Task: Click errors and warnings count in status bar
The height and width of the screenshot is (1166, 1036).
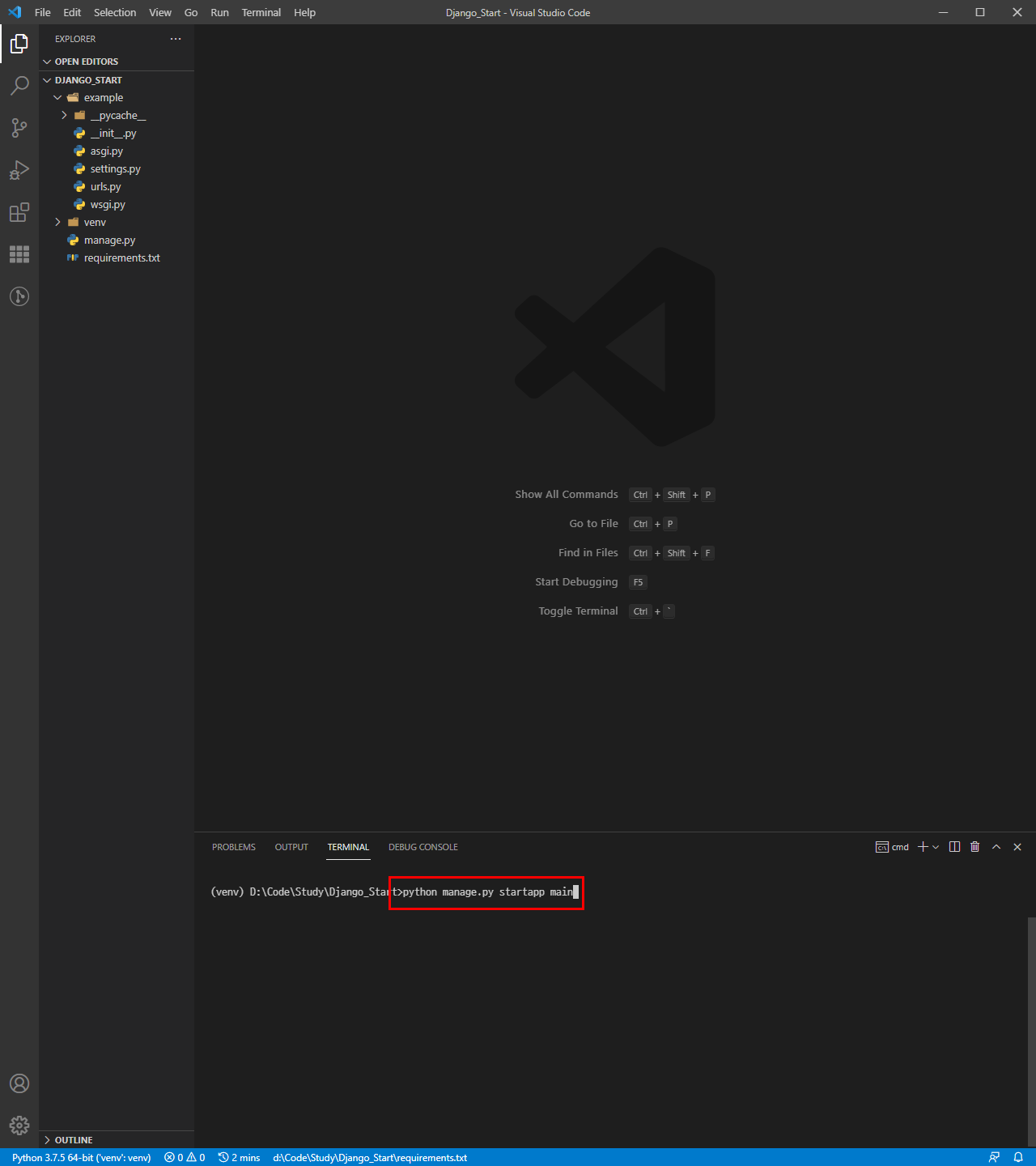Action: (185, 1157)
